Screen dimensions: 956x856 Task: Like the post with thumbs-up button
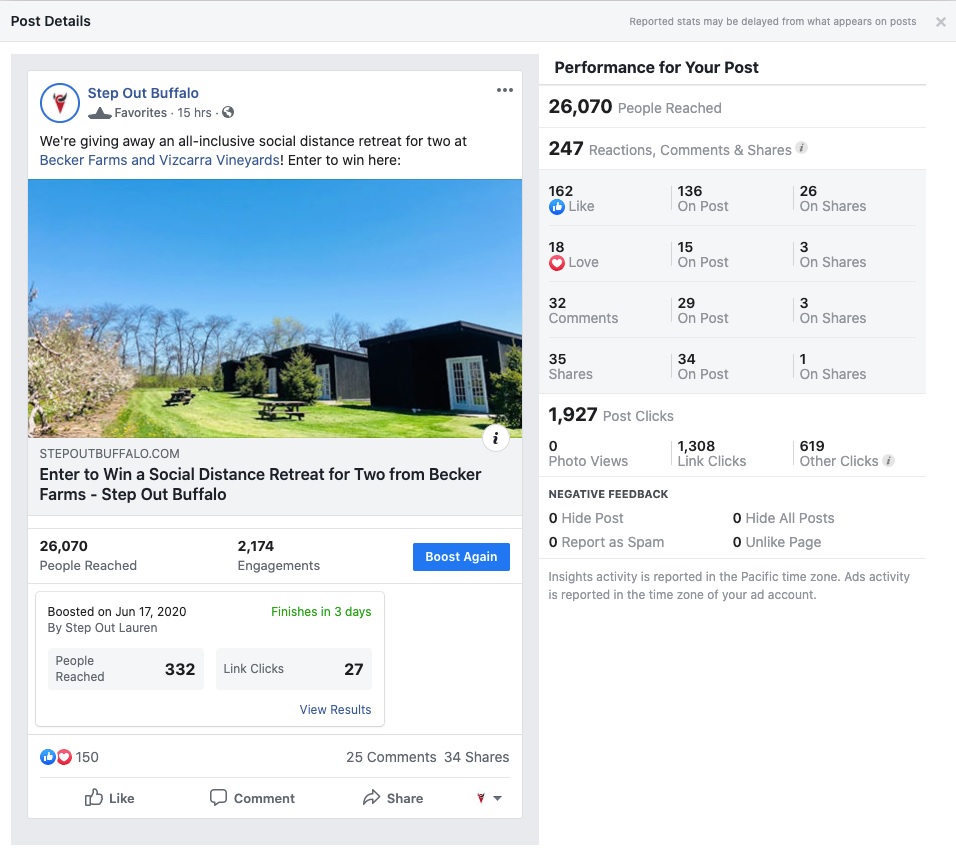[109, 797]
